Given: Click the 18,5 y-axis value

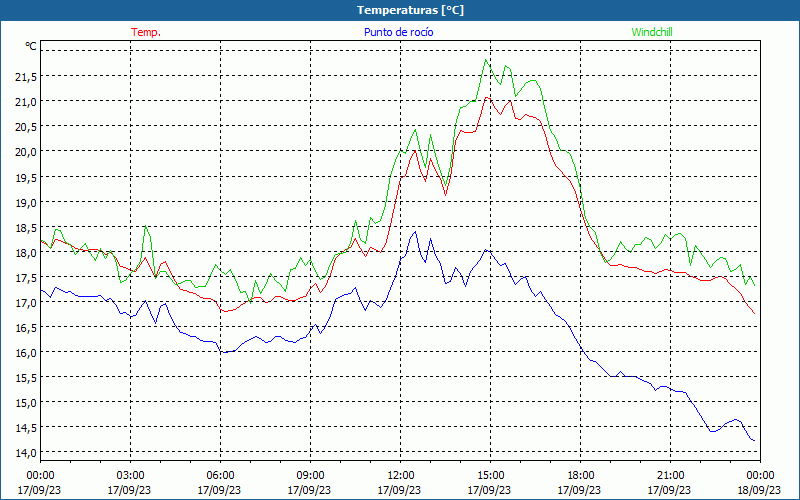Looking at the screenshot, I should pos(26,227).
